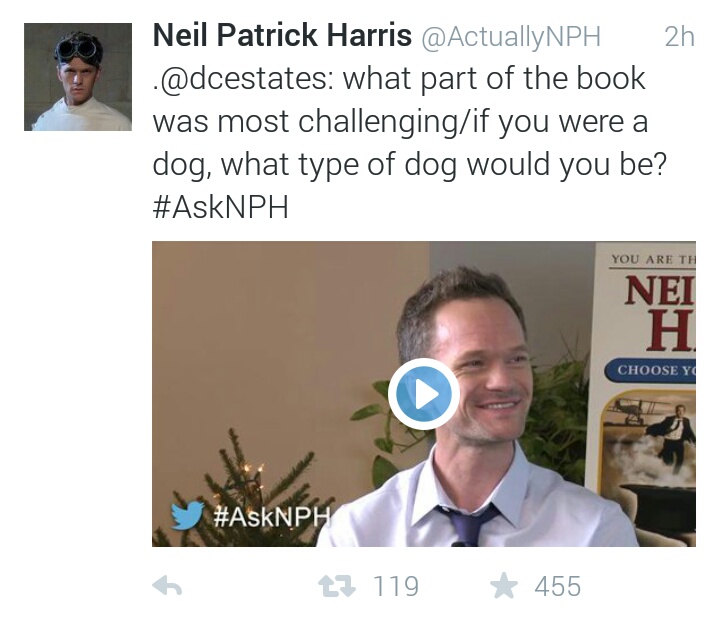Viewport: 720px width, 617px height.
Task: Open the profile avatar picture
Action: point(78,77)
